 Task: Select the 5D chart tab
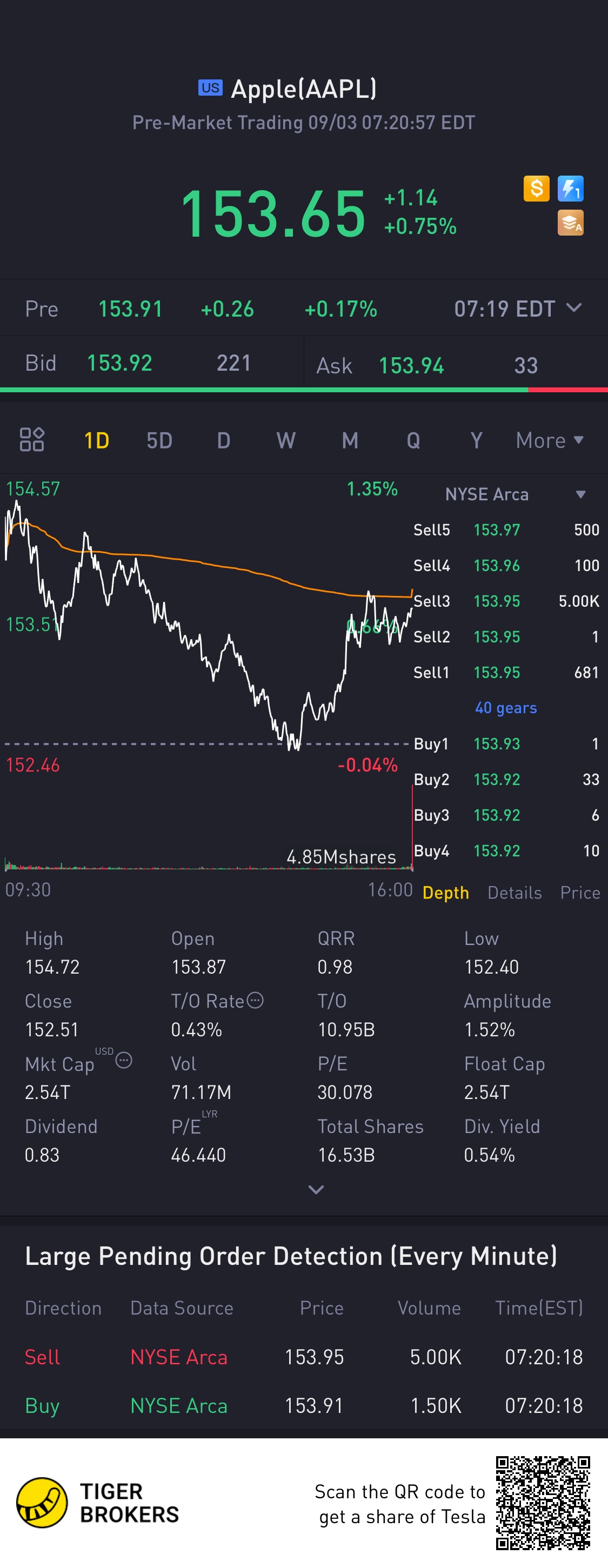tap(159, 440)
